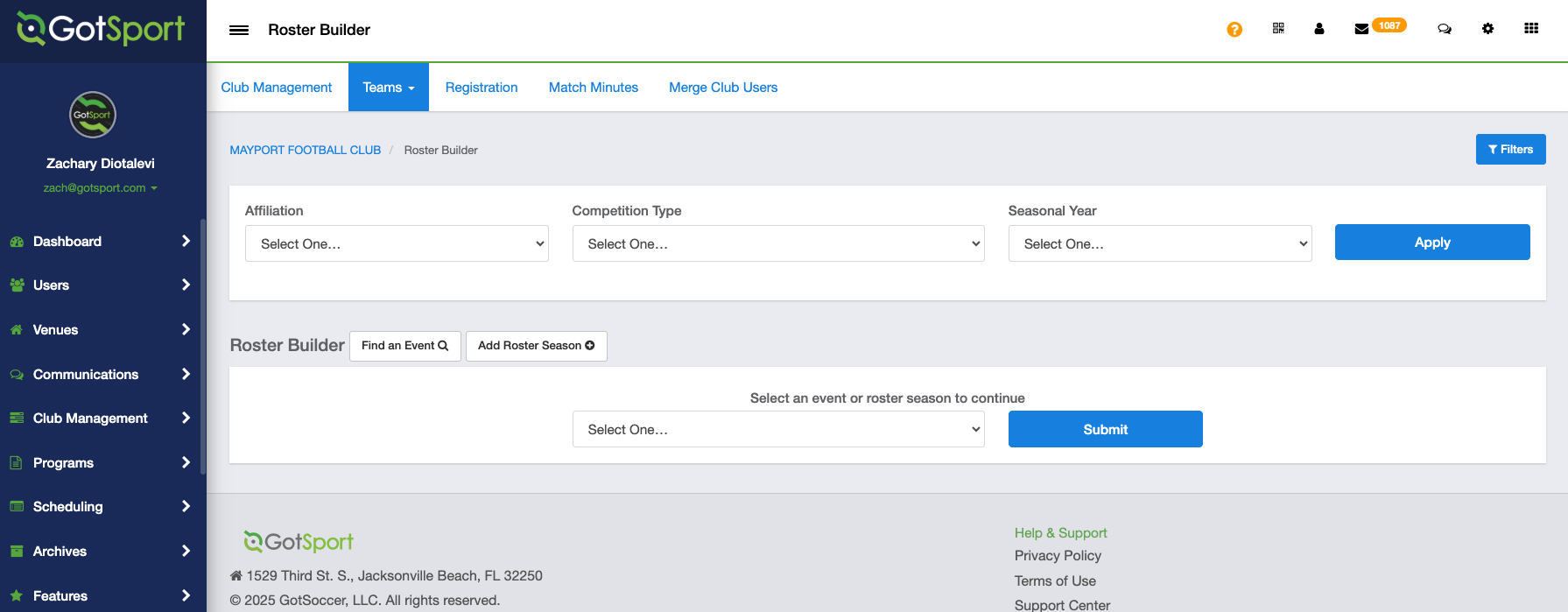Click the user profile icon in header

(1319, 29)
